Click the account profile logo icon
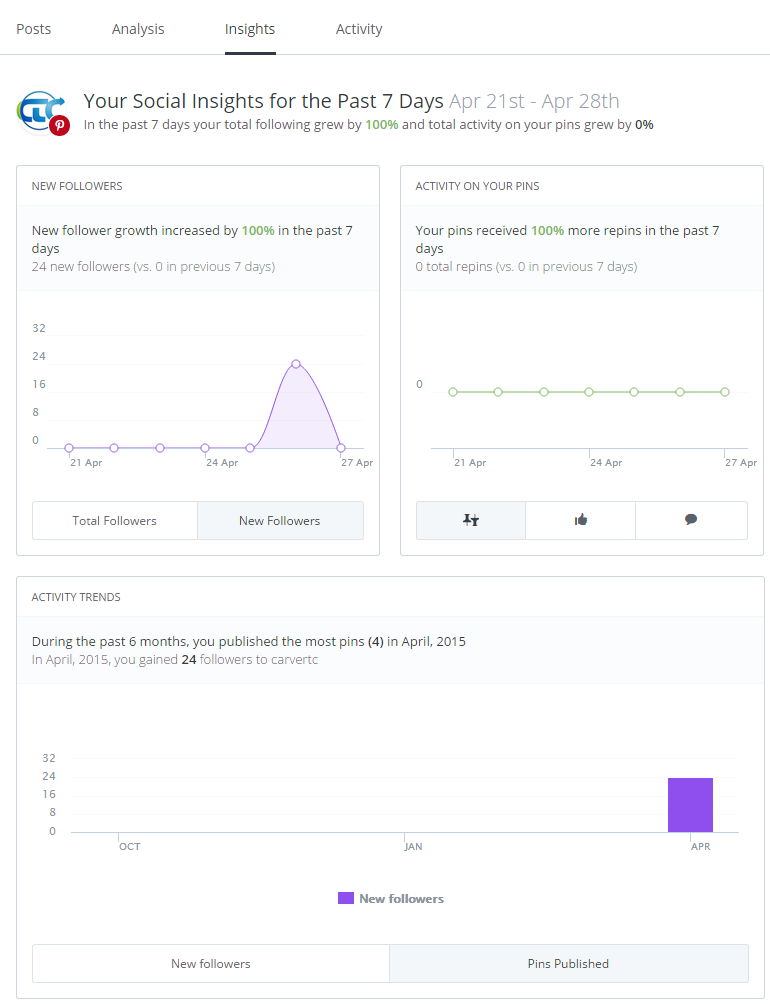Image resolution: width=770 pixels, height=1004 pixels. 38,107
